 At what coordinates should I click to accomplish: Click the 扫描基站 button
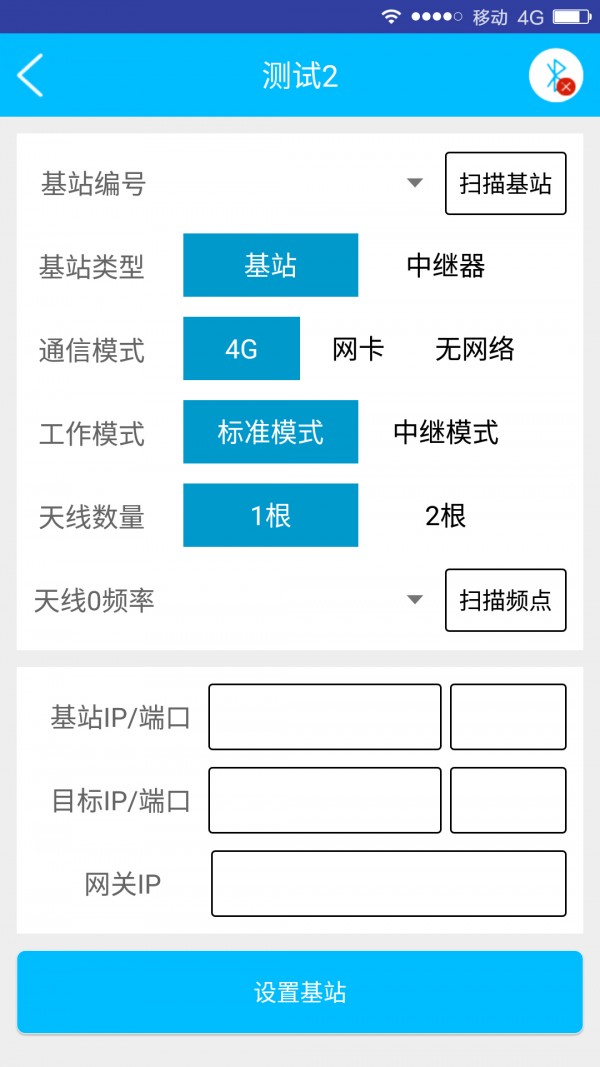pos(505,184)
